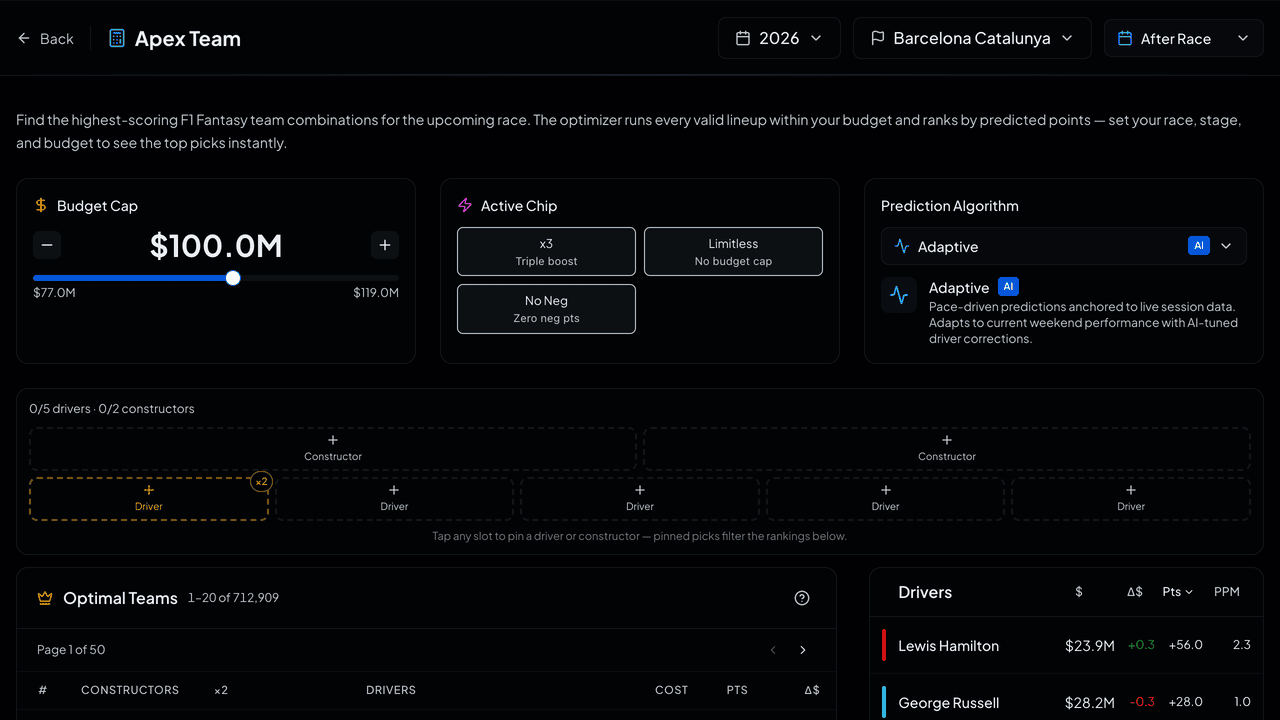
Task: Click the Budget Cap dollar icon
Action: pyautogui.click(x=41, y=205)
